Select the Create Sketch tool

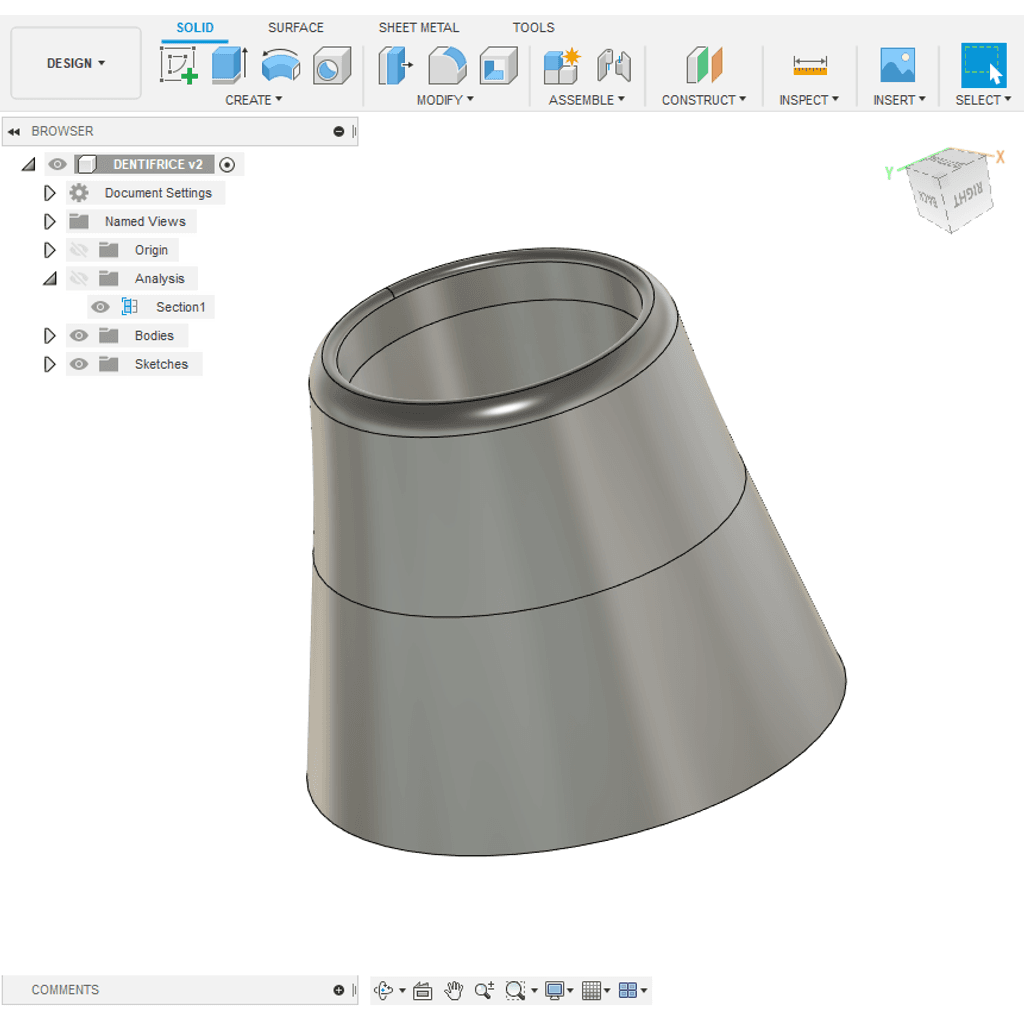pyautogui.click(x=178, y=65)
